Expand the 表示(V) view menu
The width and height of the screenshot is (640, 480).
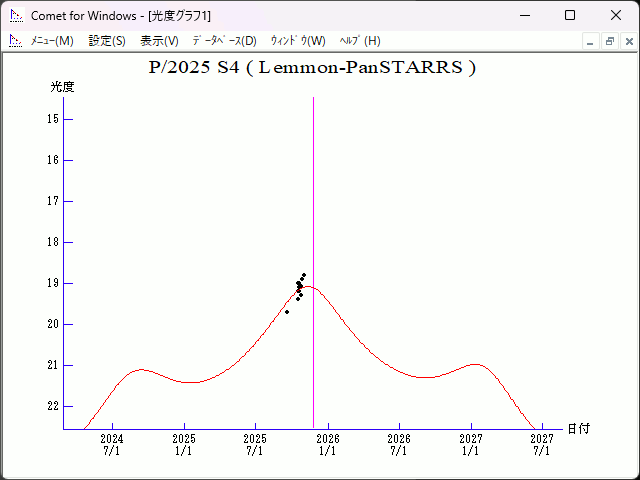tap(159, 41)
